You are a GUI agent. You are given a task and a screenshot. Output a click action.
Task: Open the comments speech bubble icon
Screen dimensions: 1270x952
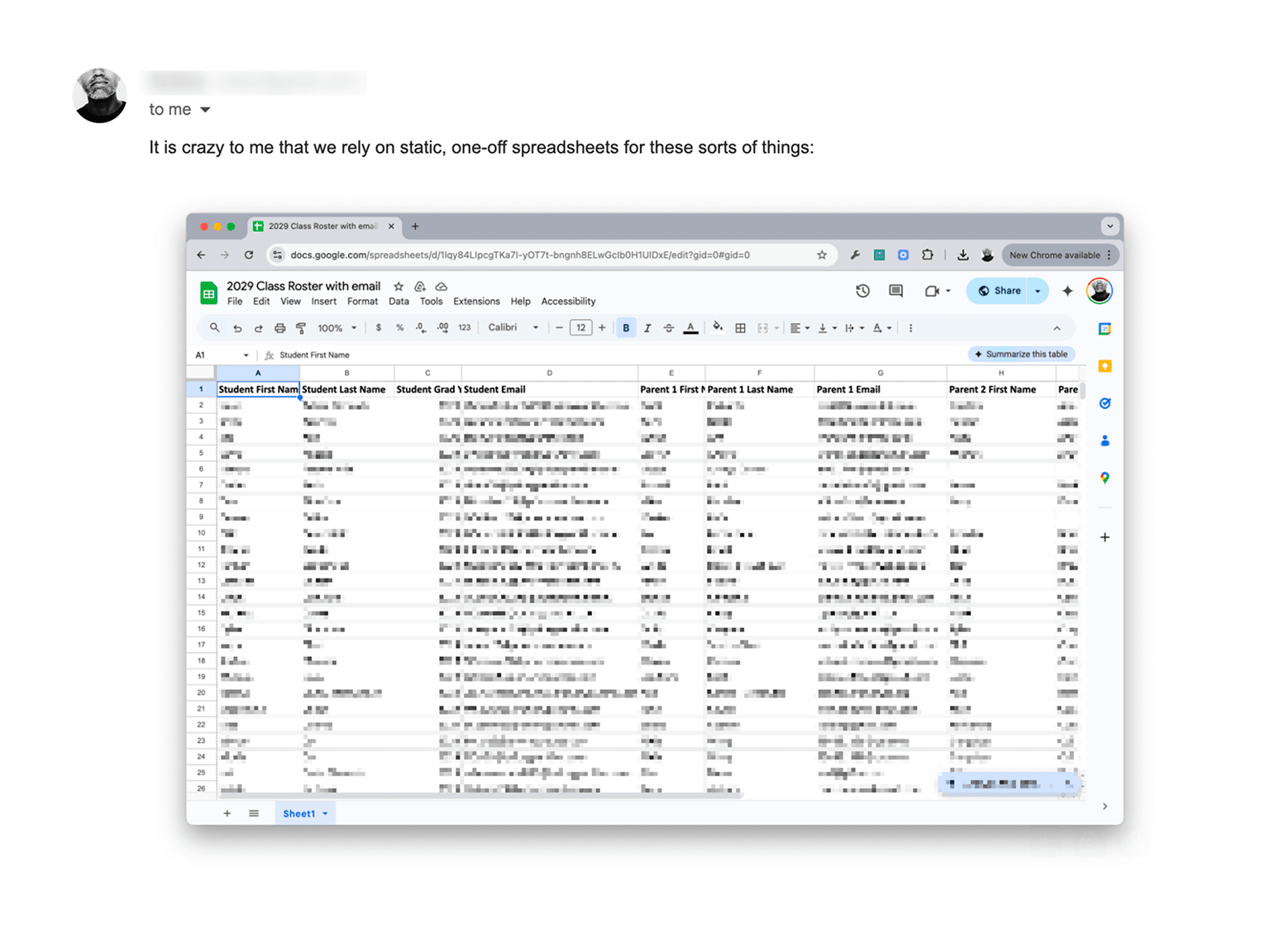pos(895,291)
